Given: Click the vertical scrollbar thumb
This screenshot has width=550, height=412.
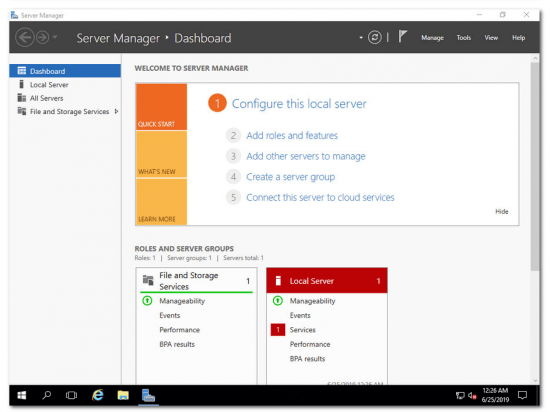Looking at the screenshot, I should click(535, 167).
